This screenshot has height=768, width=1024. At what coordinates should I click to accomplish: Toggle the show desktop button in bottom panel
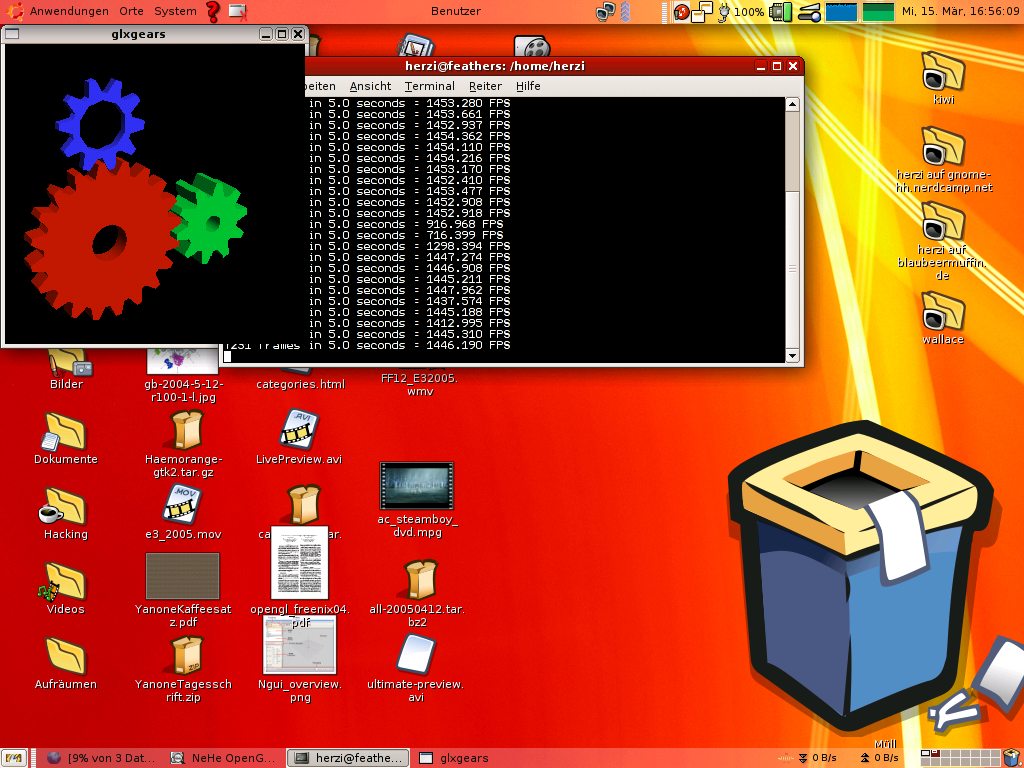click(x=14, y=758)
